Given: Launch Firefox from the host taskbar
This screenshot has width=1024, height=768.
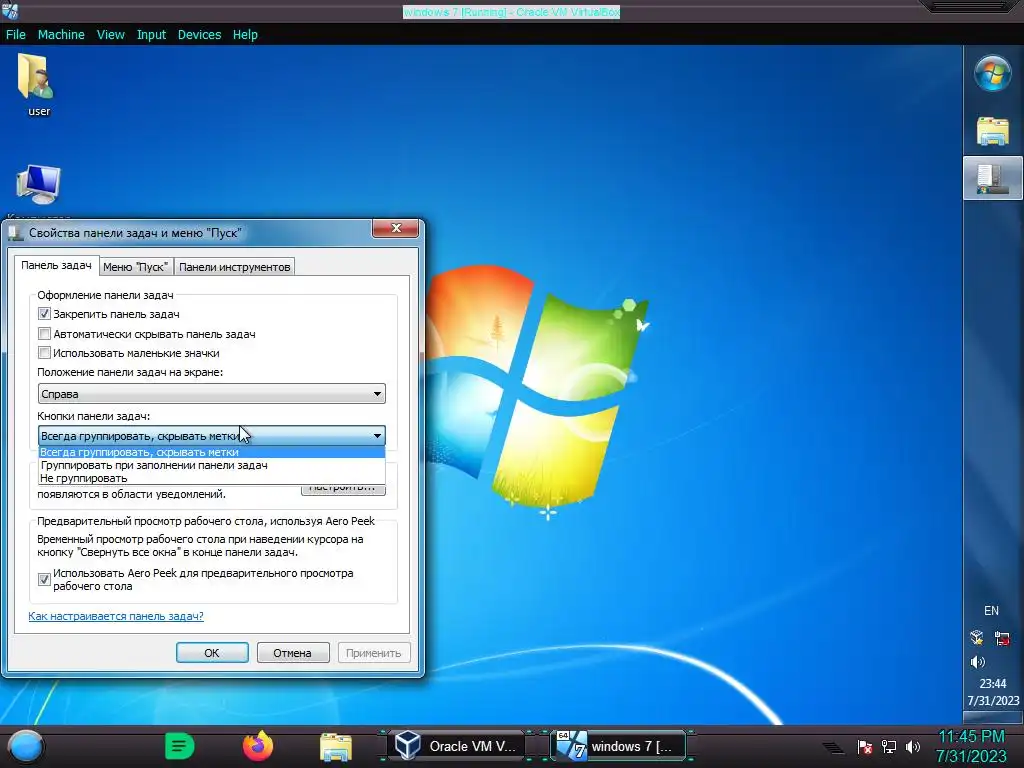Looking at the screenshot, I should click(x=258, y=746).
